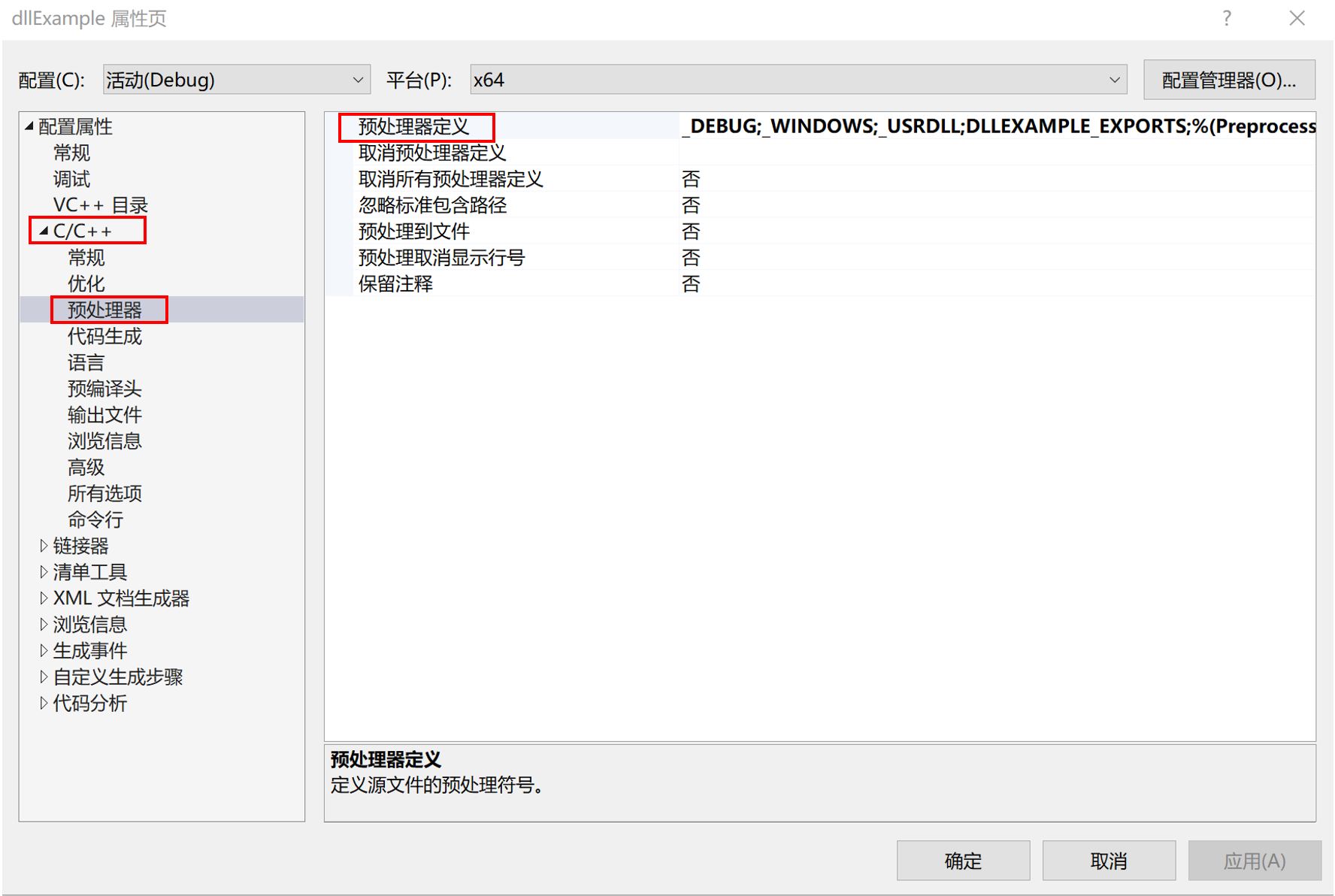Click the _DEBUG;_WINDOWS;_USRDLL value field

point(997,126)
